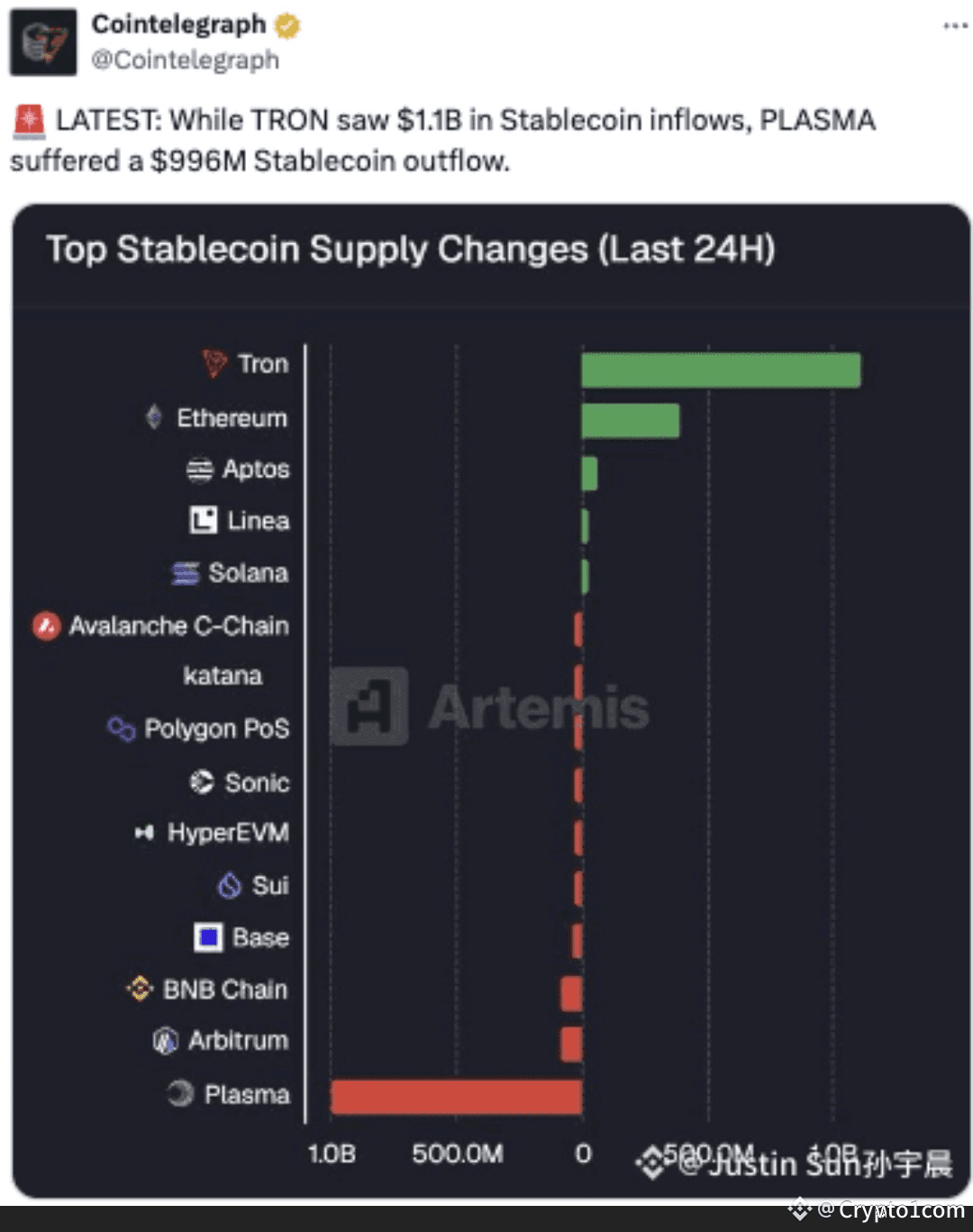Click the blue Sui droplet icon
Image resolution: width=973 pixels, height=1232 pixels.
pos(230,885)
